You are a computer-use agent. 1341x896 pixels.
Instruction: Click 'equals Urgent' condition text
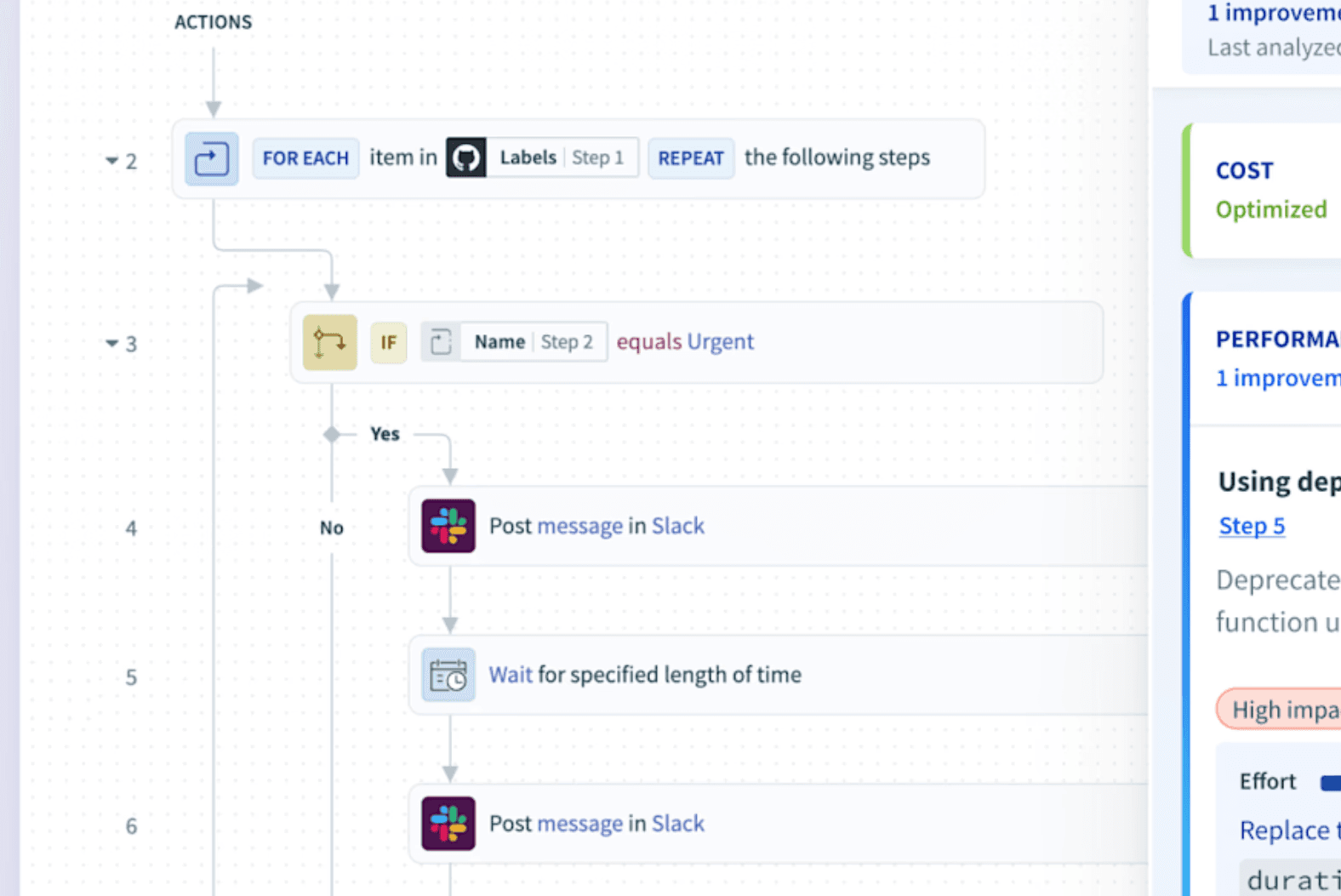[685, 341]
